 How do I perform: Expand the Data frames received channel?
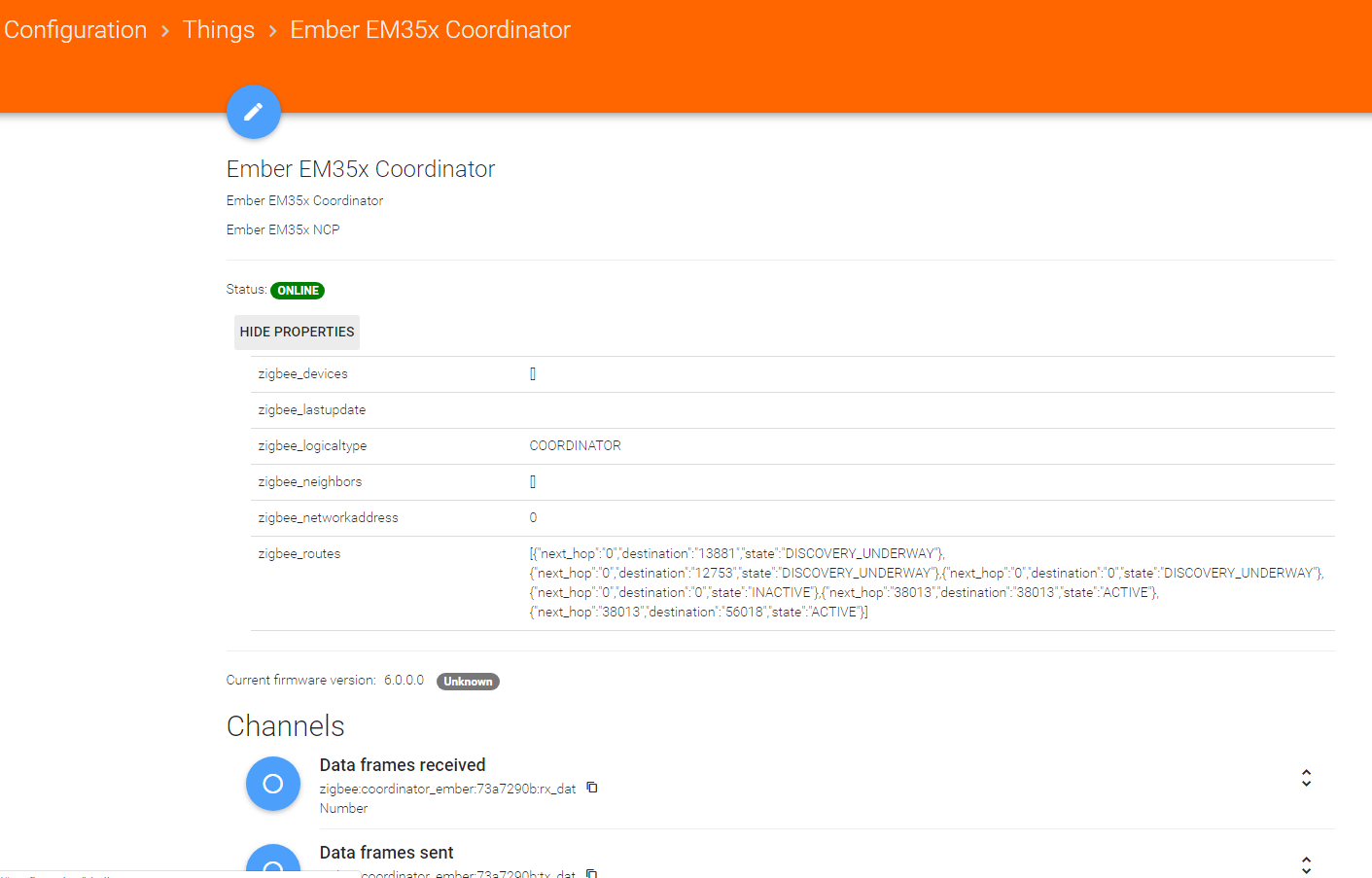point(1306,778)
